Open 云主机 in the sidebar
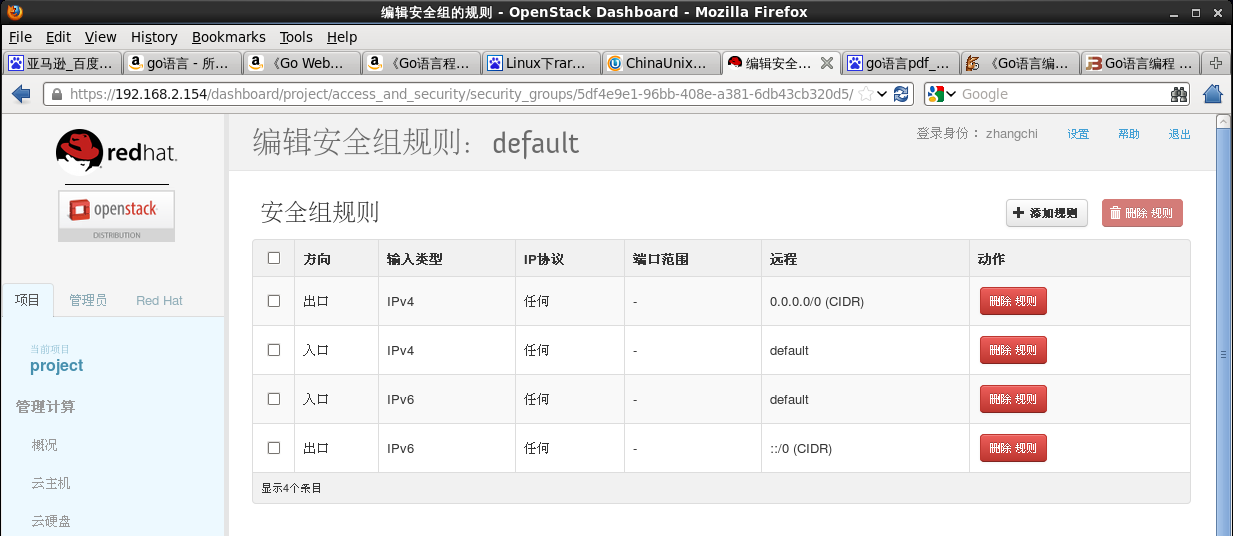The image size is (1233, 536). pos(51,483)
